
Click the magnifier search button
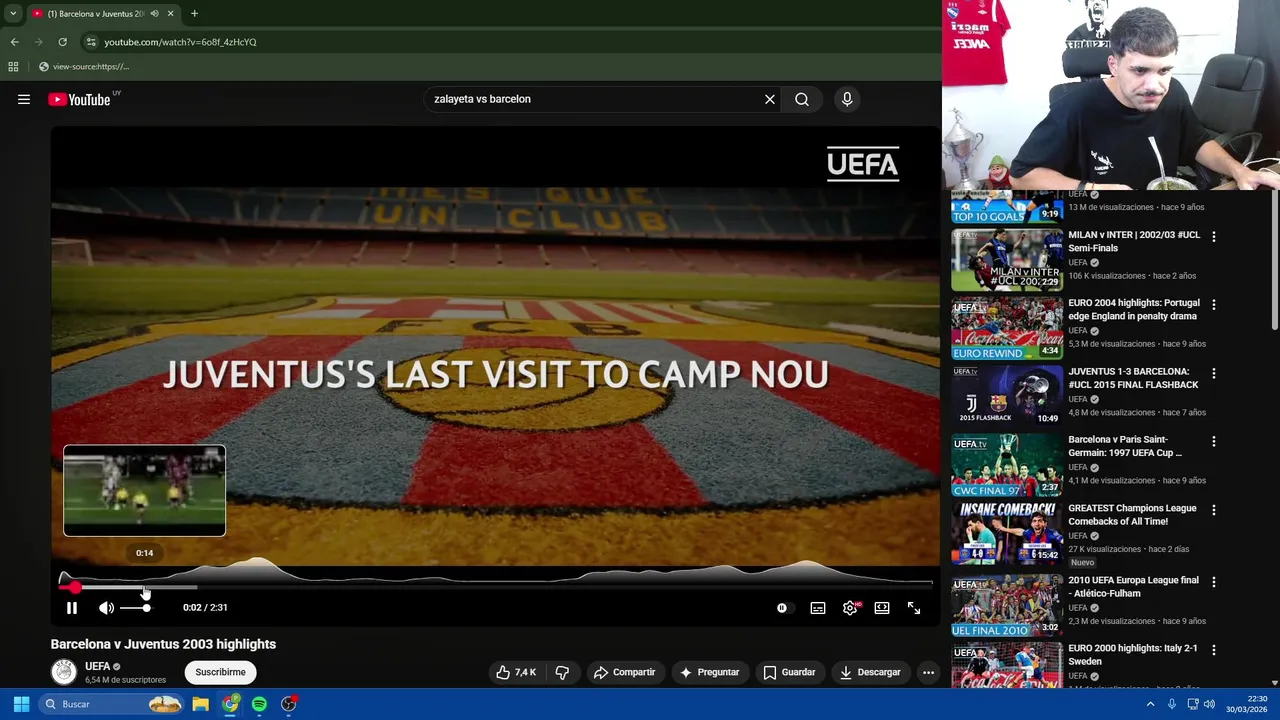(x=802, y=99)
